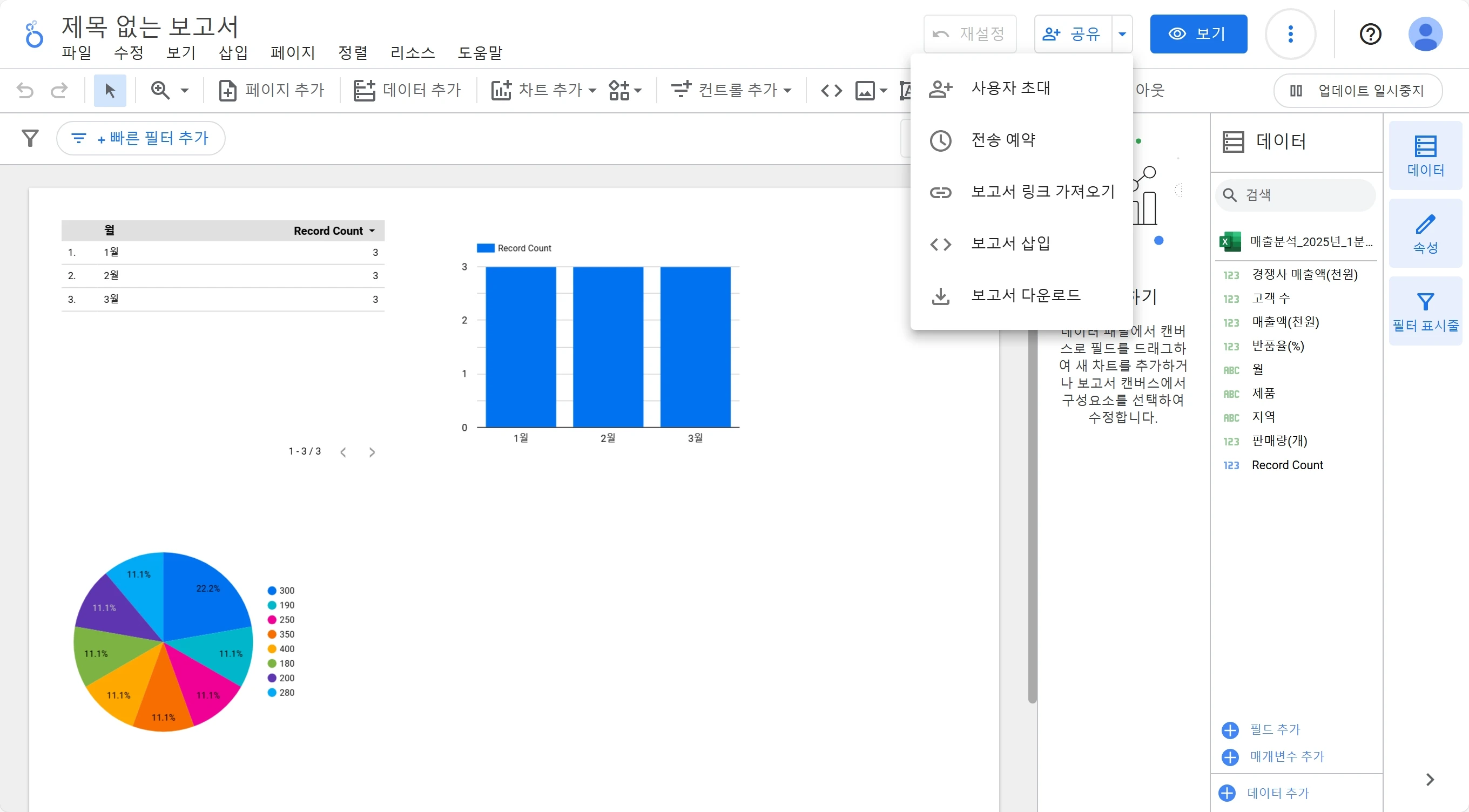
Task: Click the 2월 bar in bar chart
Action: [x=608, y=347]
